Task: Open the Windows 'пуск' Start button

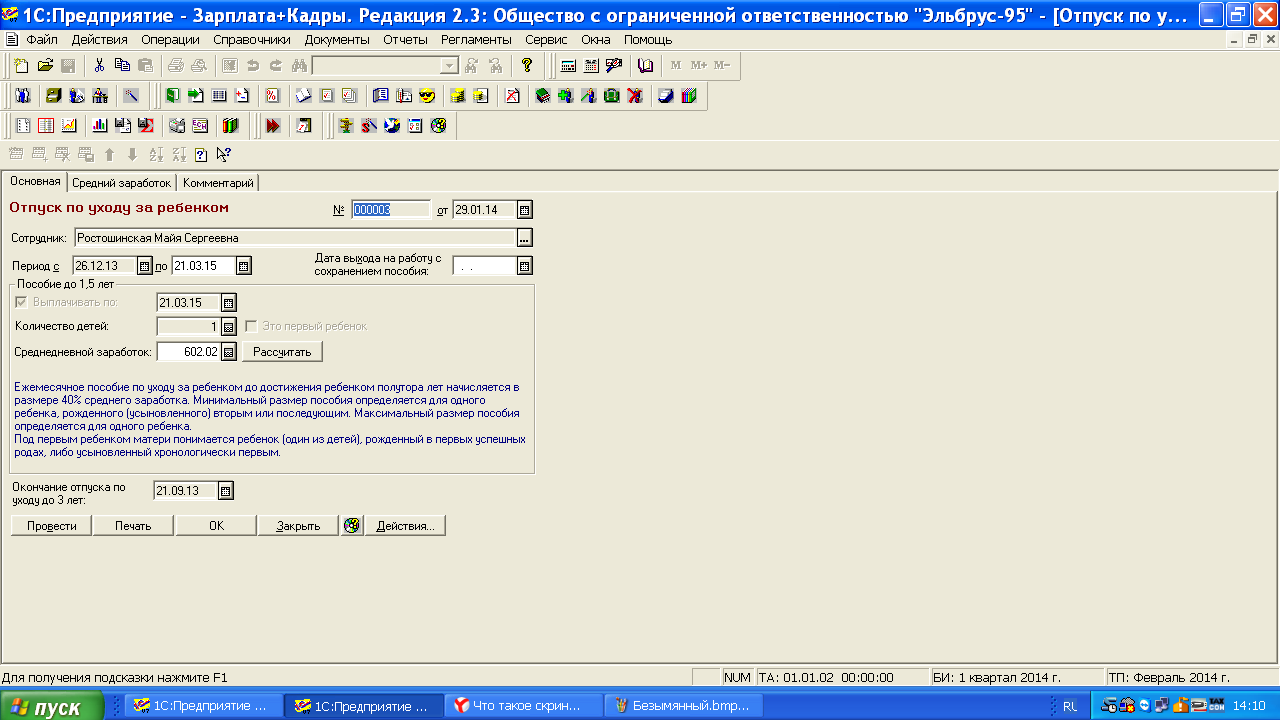Action: 52,706
